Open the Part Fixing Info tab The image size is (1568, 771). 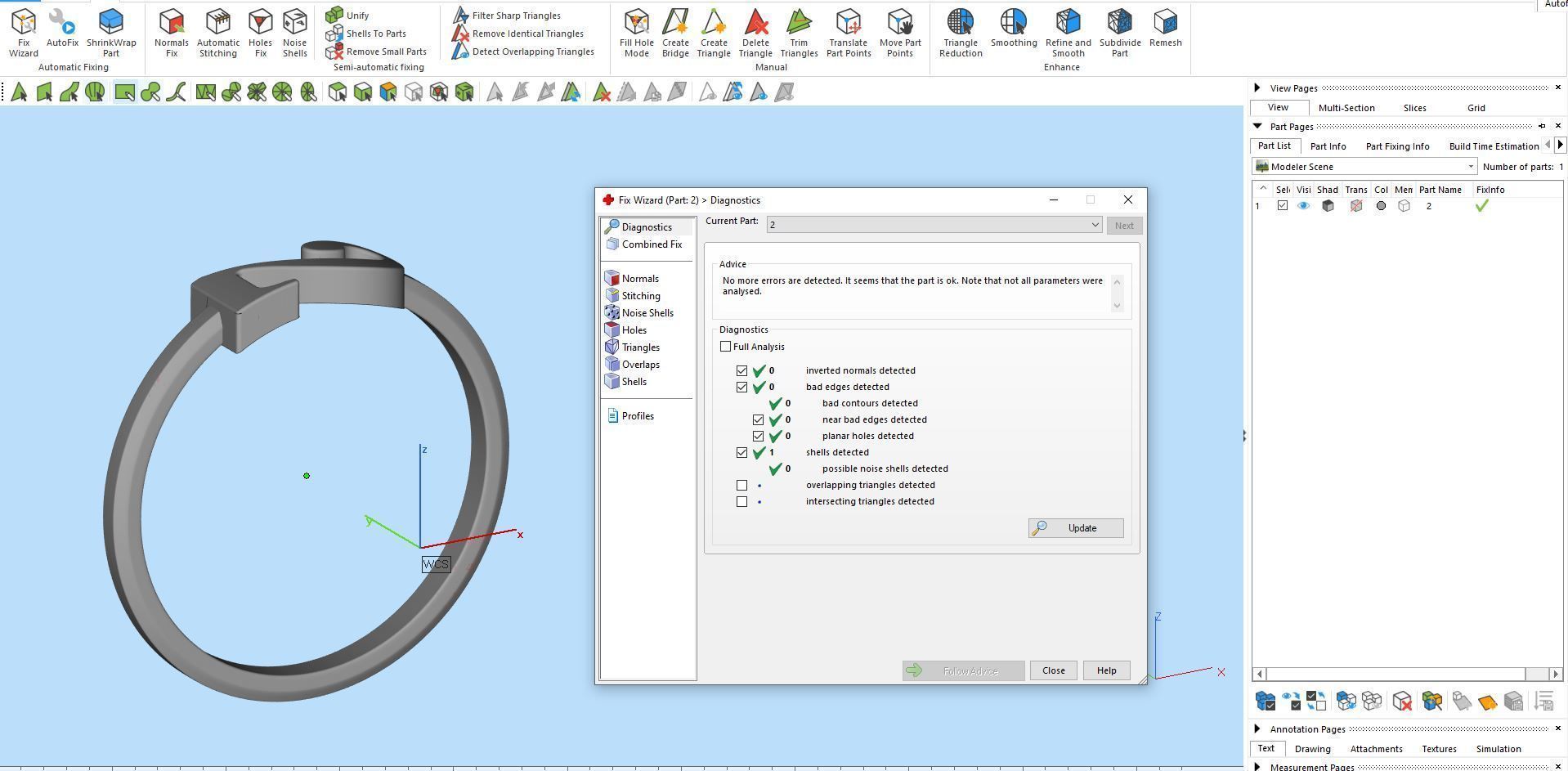1397,146
